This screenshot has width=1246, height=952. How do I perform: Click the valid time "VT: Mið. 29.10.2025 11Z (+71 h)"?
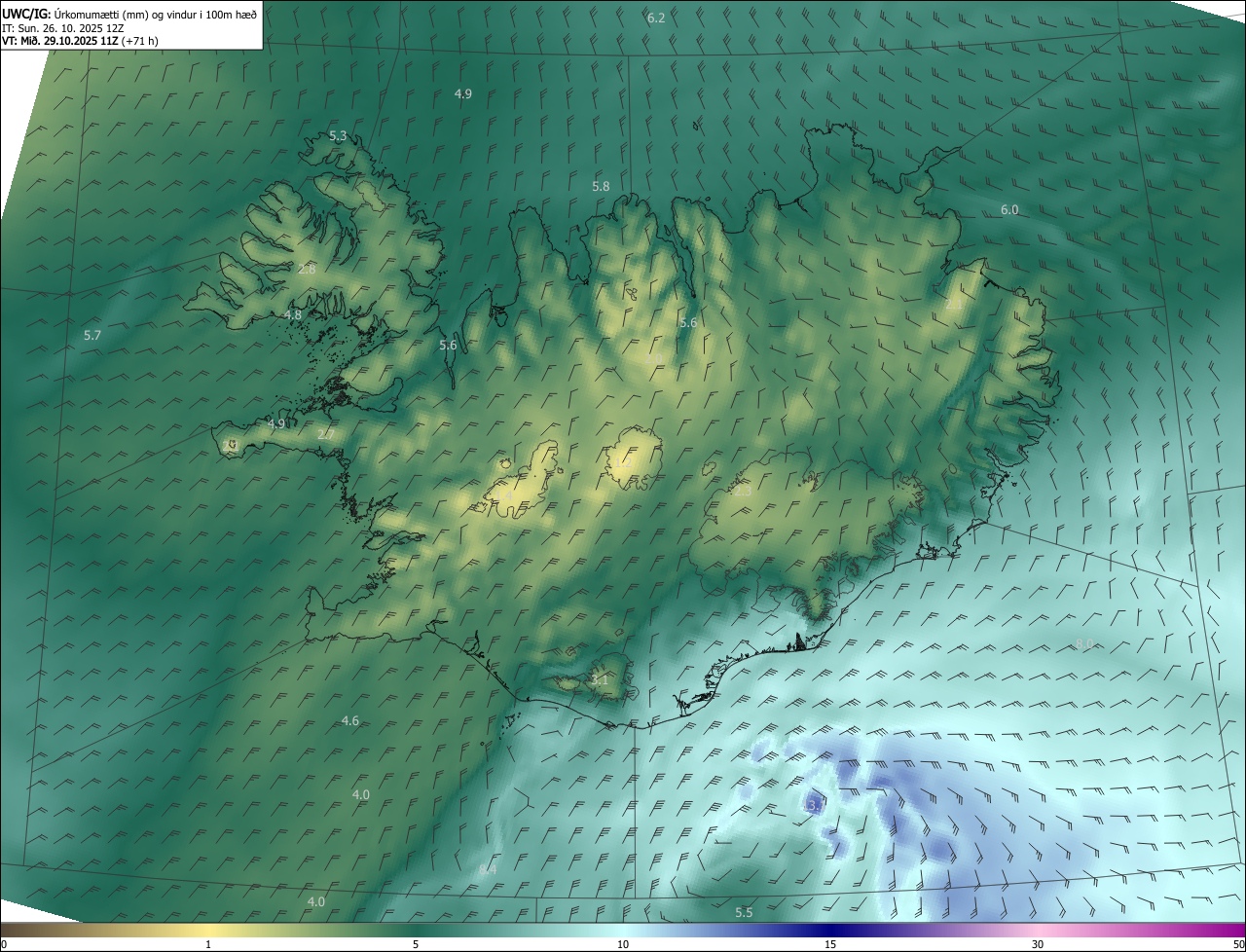(x=80, y=41)
